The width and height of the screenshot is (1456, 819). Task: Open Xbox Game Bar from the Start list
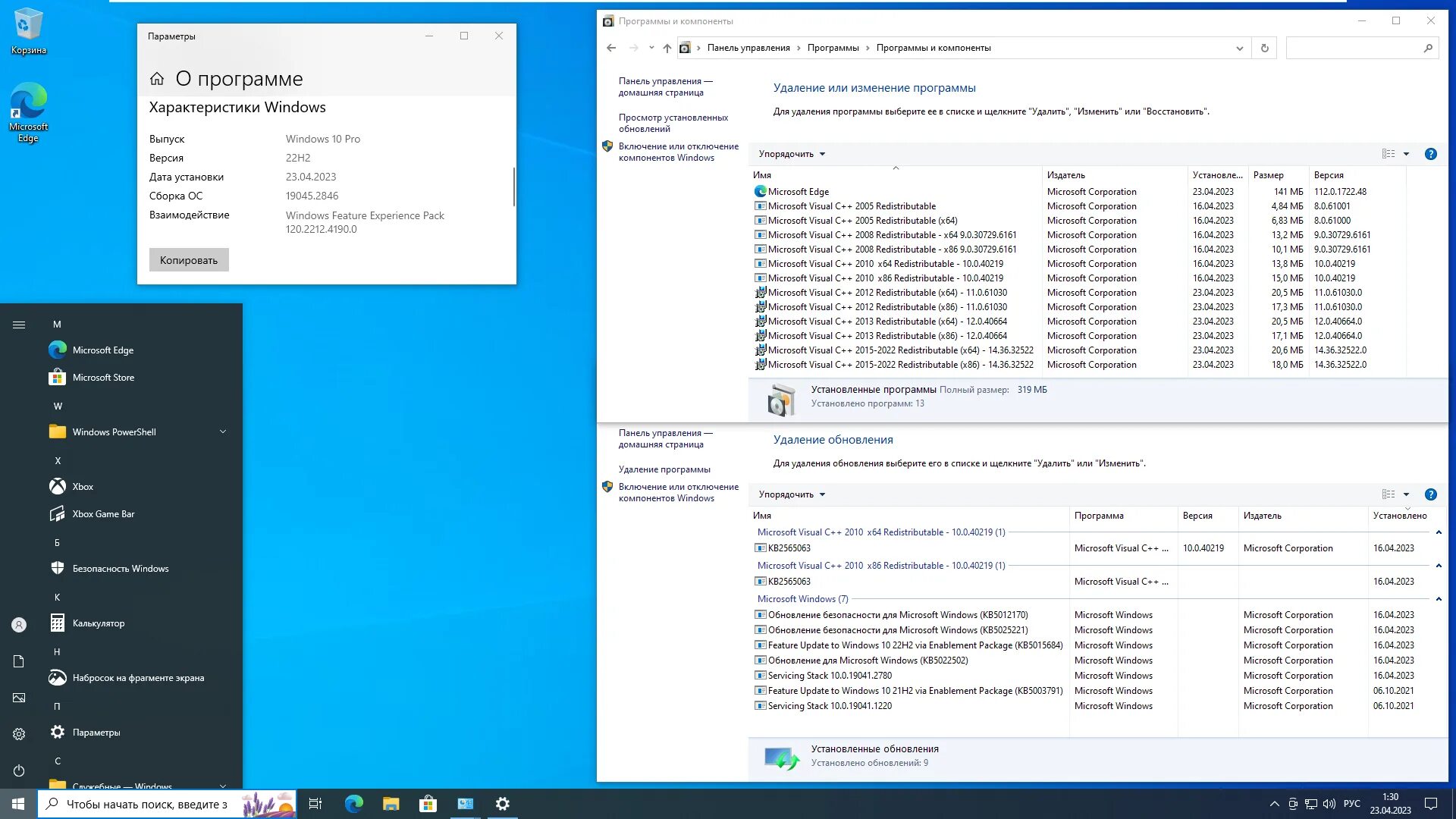click(103, 514)
